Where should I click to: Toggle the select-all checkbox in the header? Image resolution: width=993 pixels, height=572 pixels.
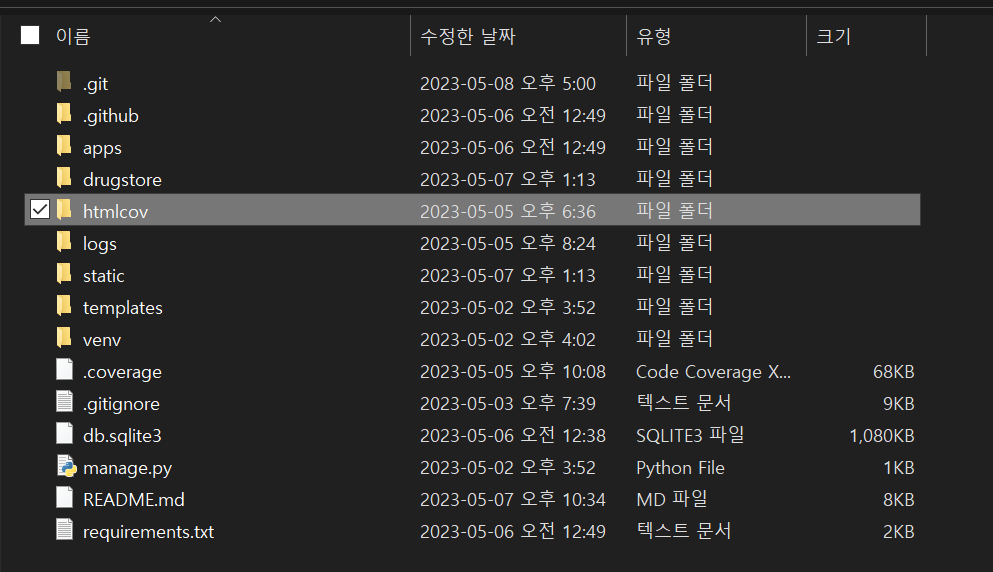30,35
